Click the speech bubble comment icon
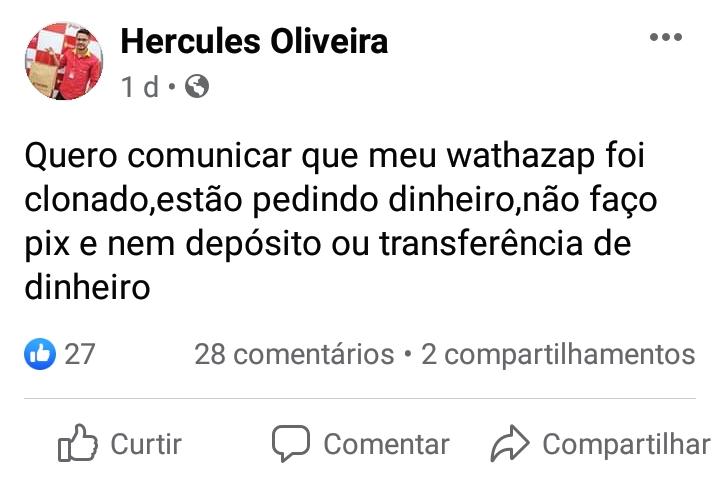The image size is (720, 478). [291, 443]
